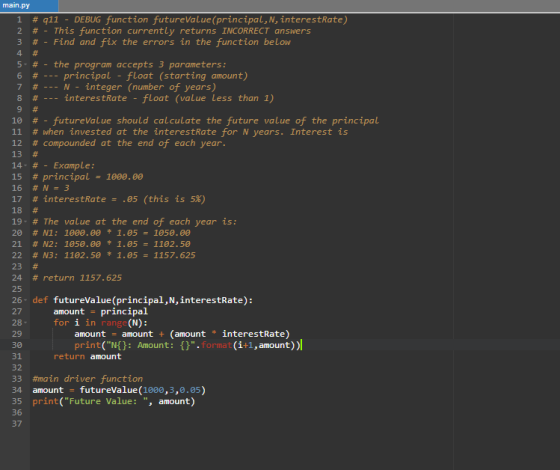Viewport: 560px width, 470px height.
Task: Click '--- interestRate - float' comment on line 8
Action: (x=153, y=98)
